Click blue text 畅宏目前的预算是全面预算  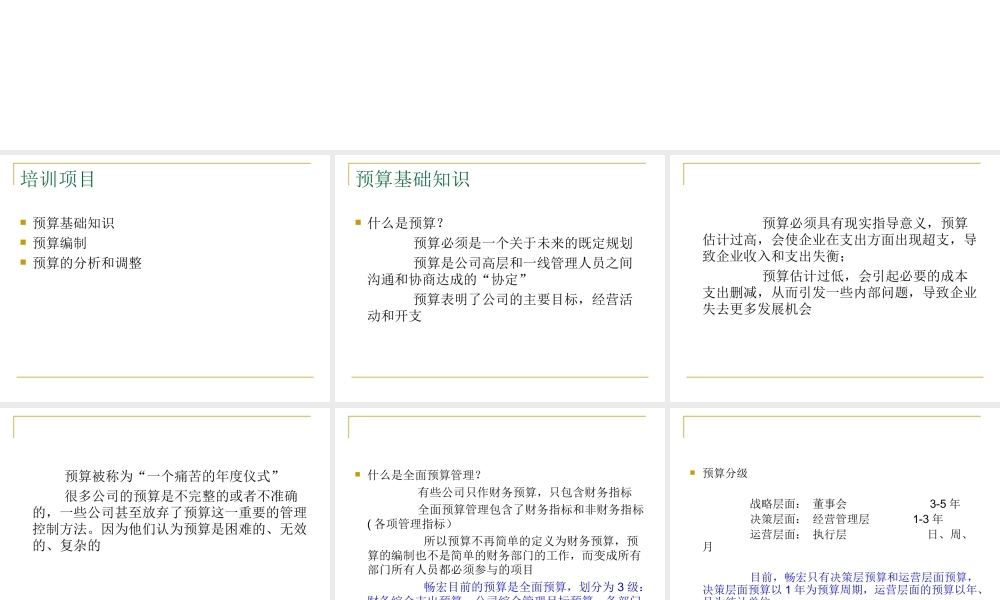[x=498, y=587]
